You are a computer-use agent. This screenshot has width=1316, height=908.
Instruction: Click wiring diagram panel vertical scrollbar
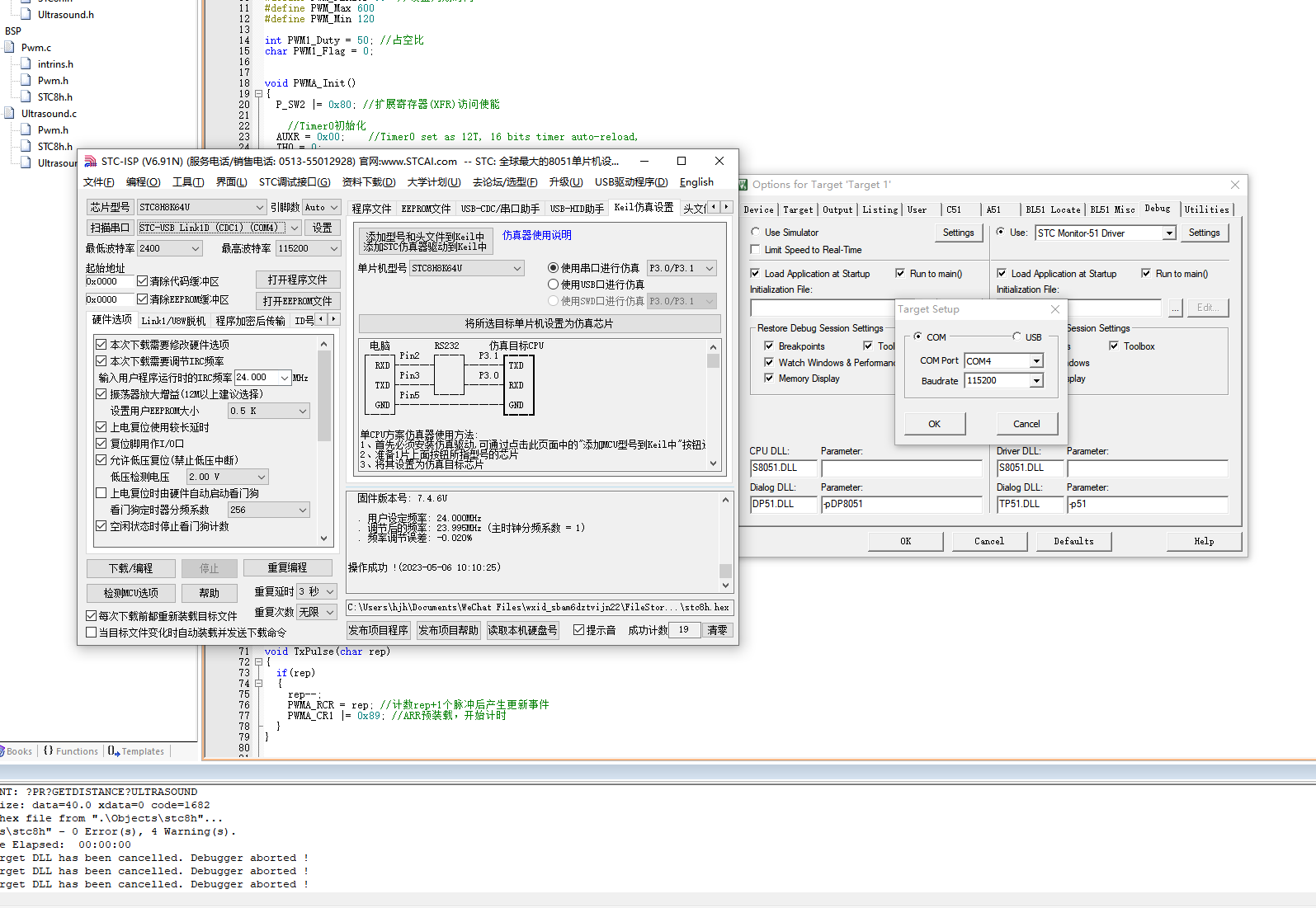(x=713, y=405)
